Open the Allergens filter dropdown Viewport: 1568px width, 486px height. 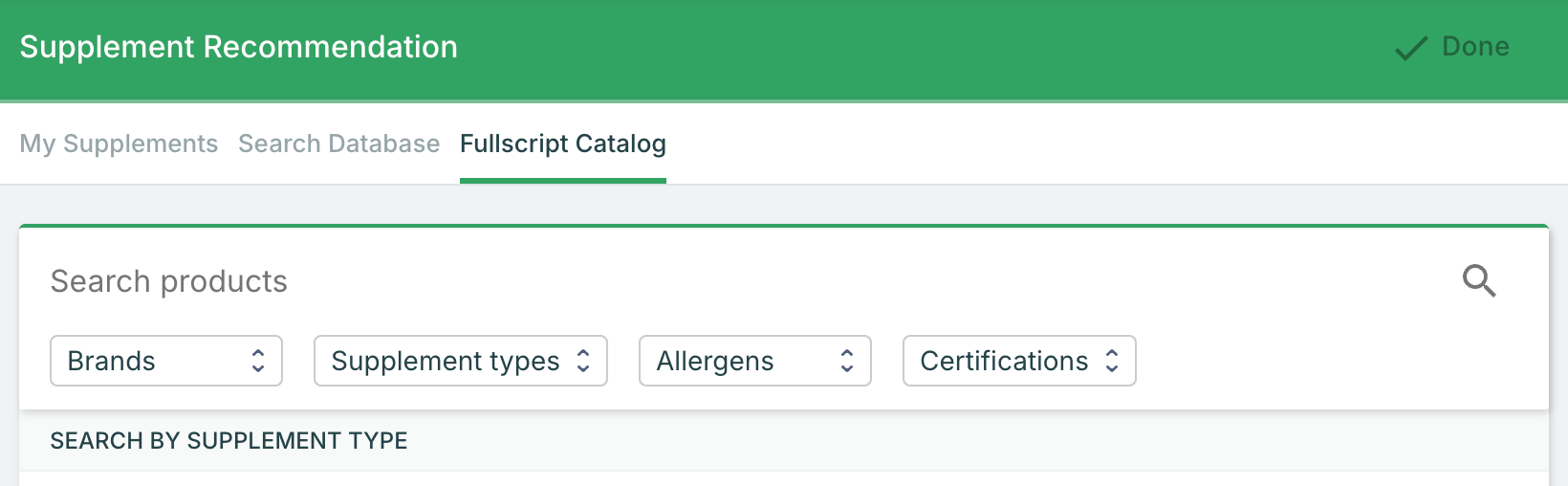[x=755, y=361]
